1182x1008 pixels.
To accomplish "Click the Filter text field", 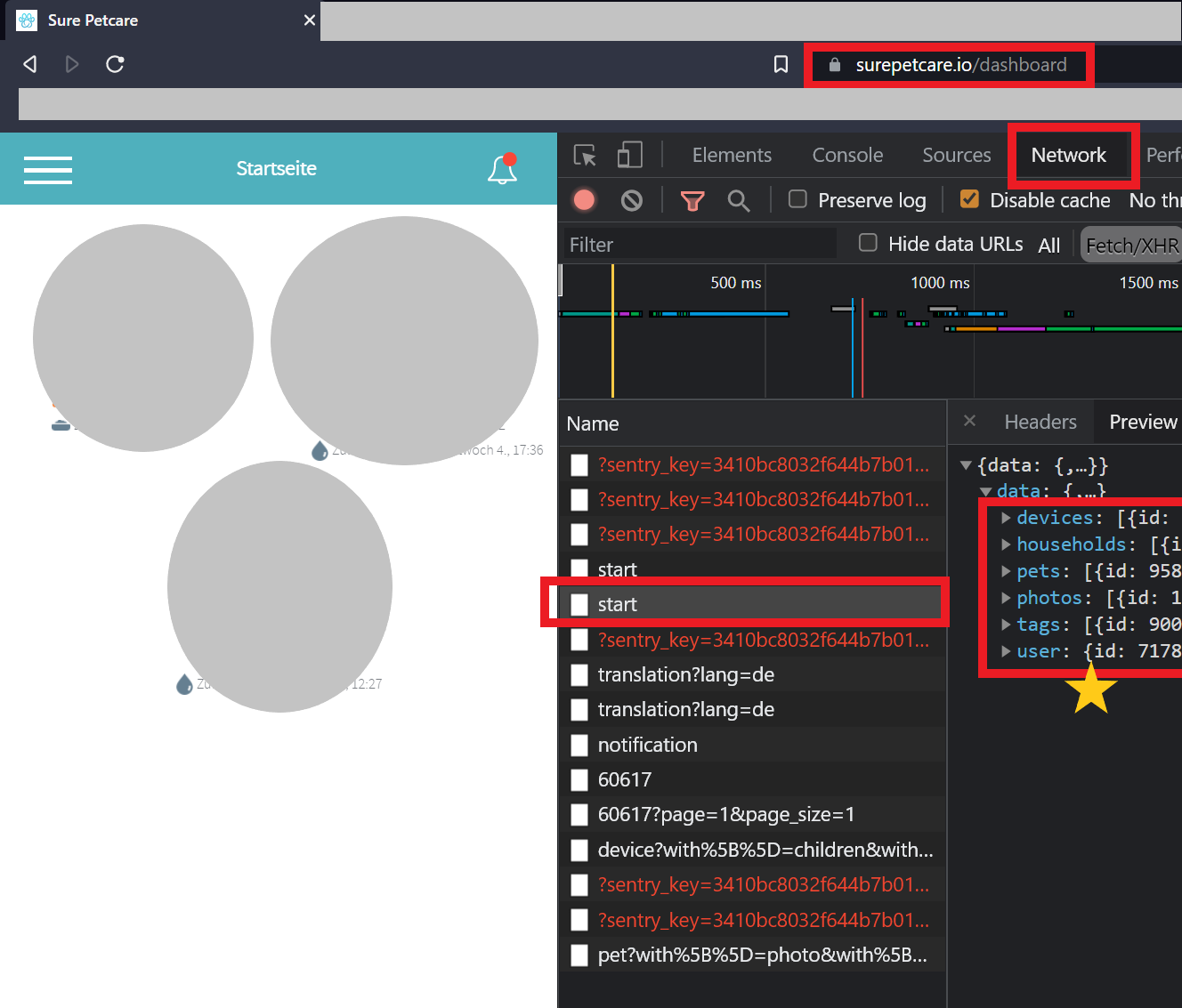I will [700, 244].
